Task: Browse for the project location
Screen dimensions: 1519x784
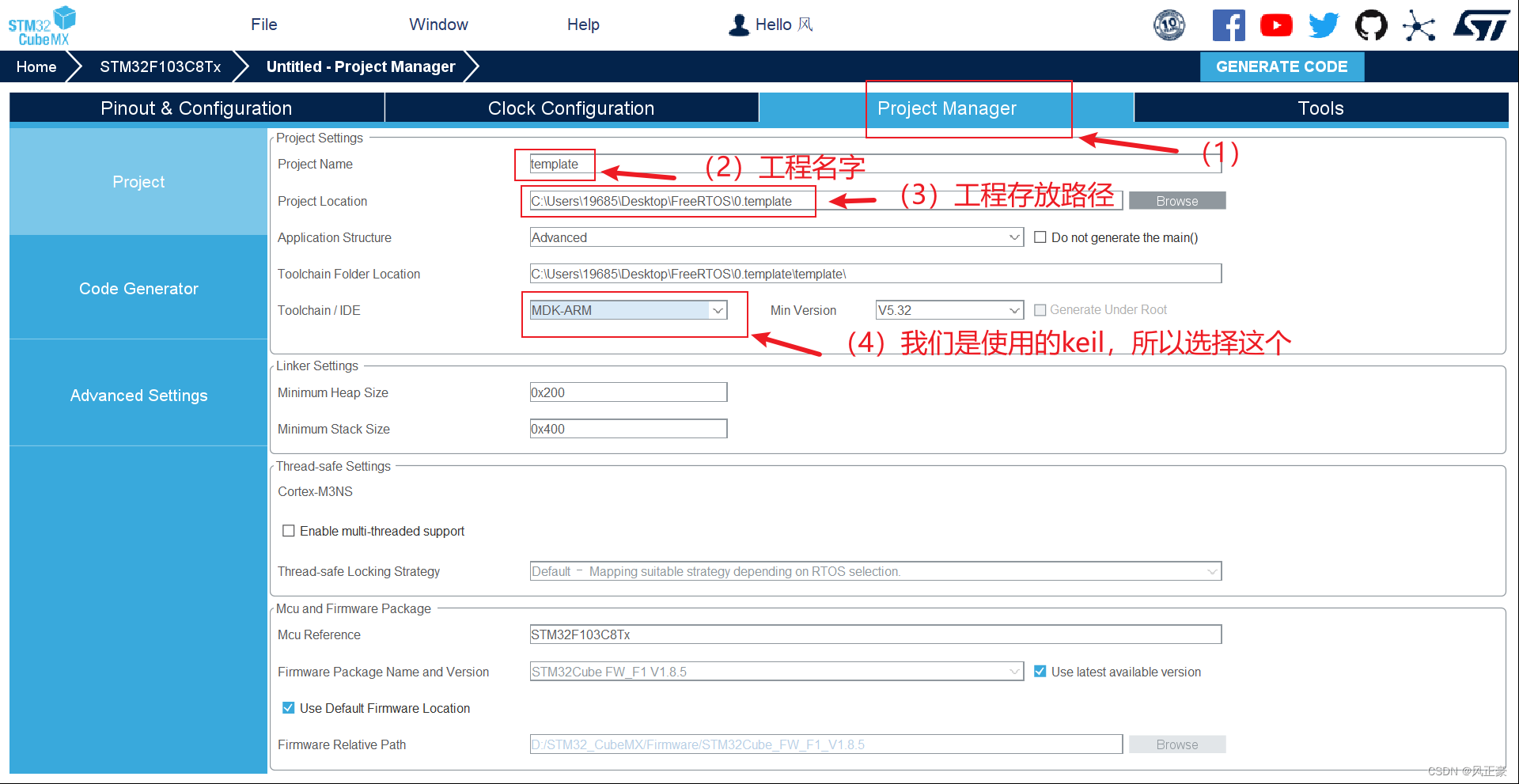Action: pyautogui.click(x=1177, y=201)
